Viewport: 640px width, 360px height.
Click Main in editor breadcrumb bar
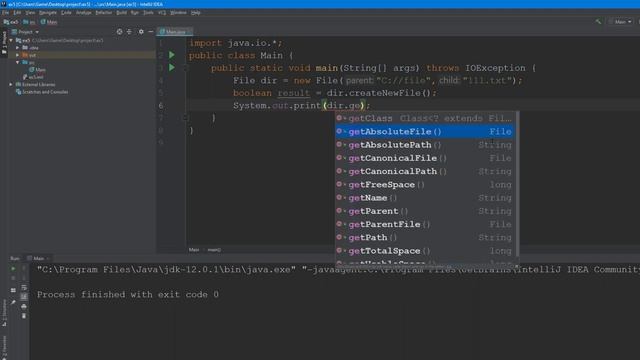tap(194, 250)
